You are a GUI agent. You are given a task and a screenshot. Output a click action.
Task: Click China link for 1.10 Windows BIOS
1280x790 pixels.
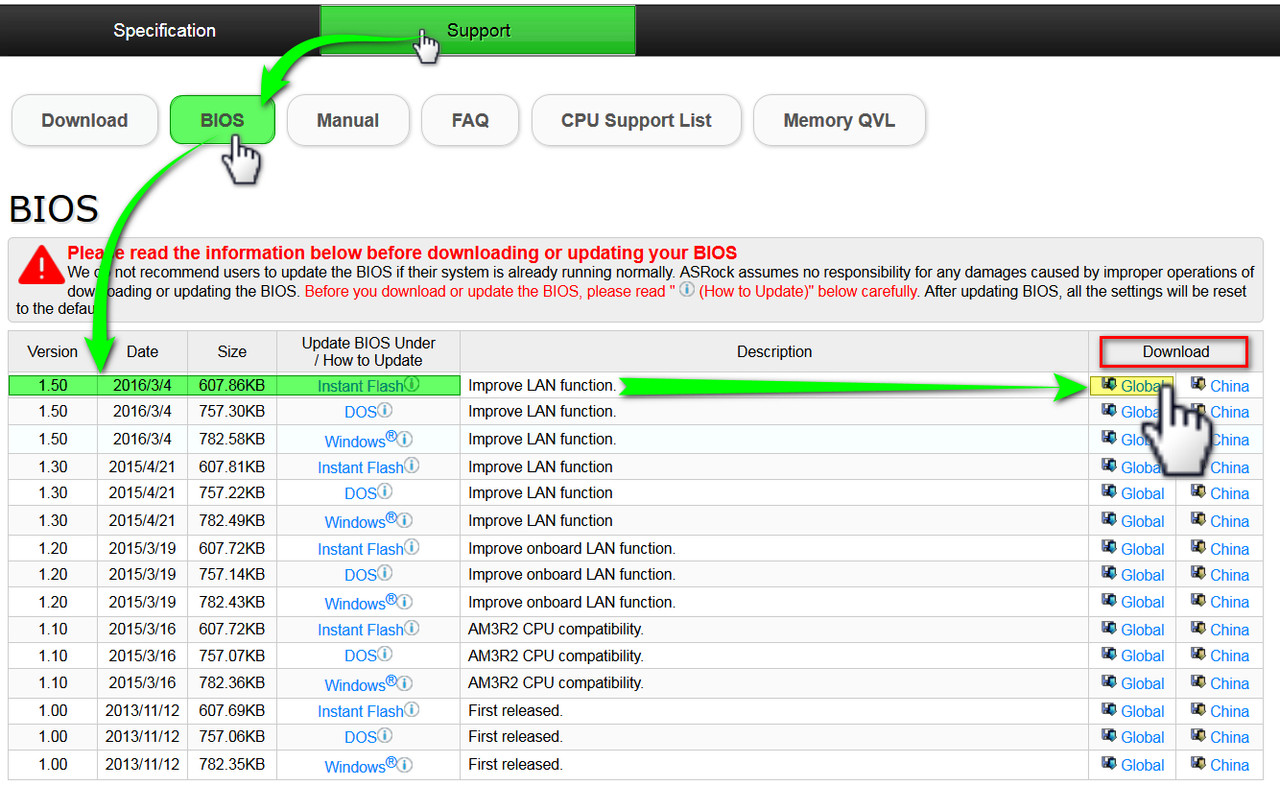1229,684
